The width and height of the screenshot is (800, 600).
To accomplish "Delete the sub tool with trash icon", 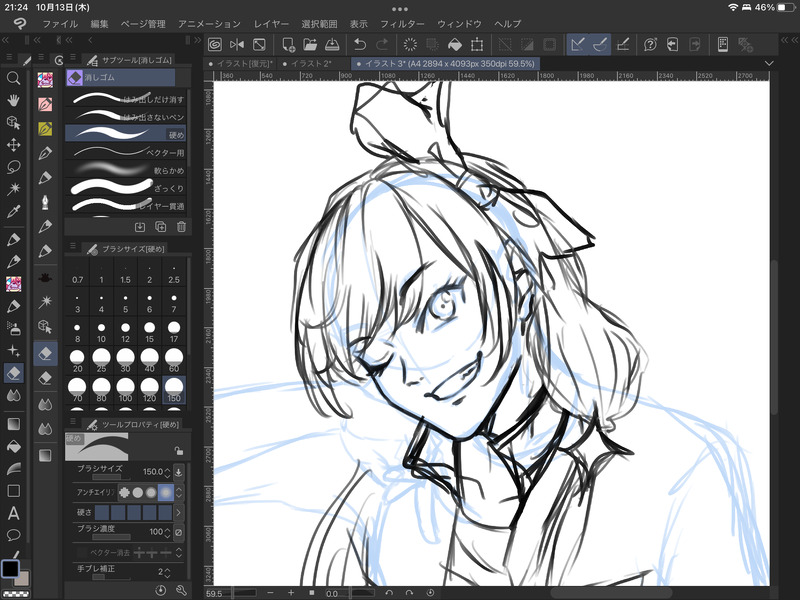I will click(x=181, y=227).
